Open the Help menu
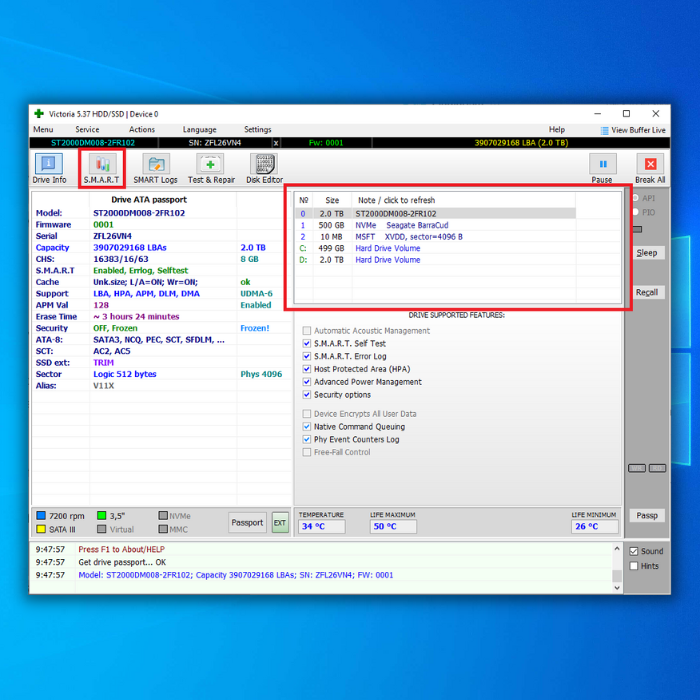700x700 pixels. (557, 129)
